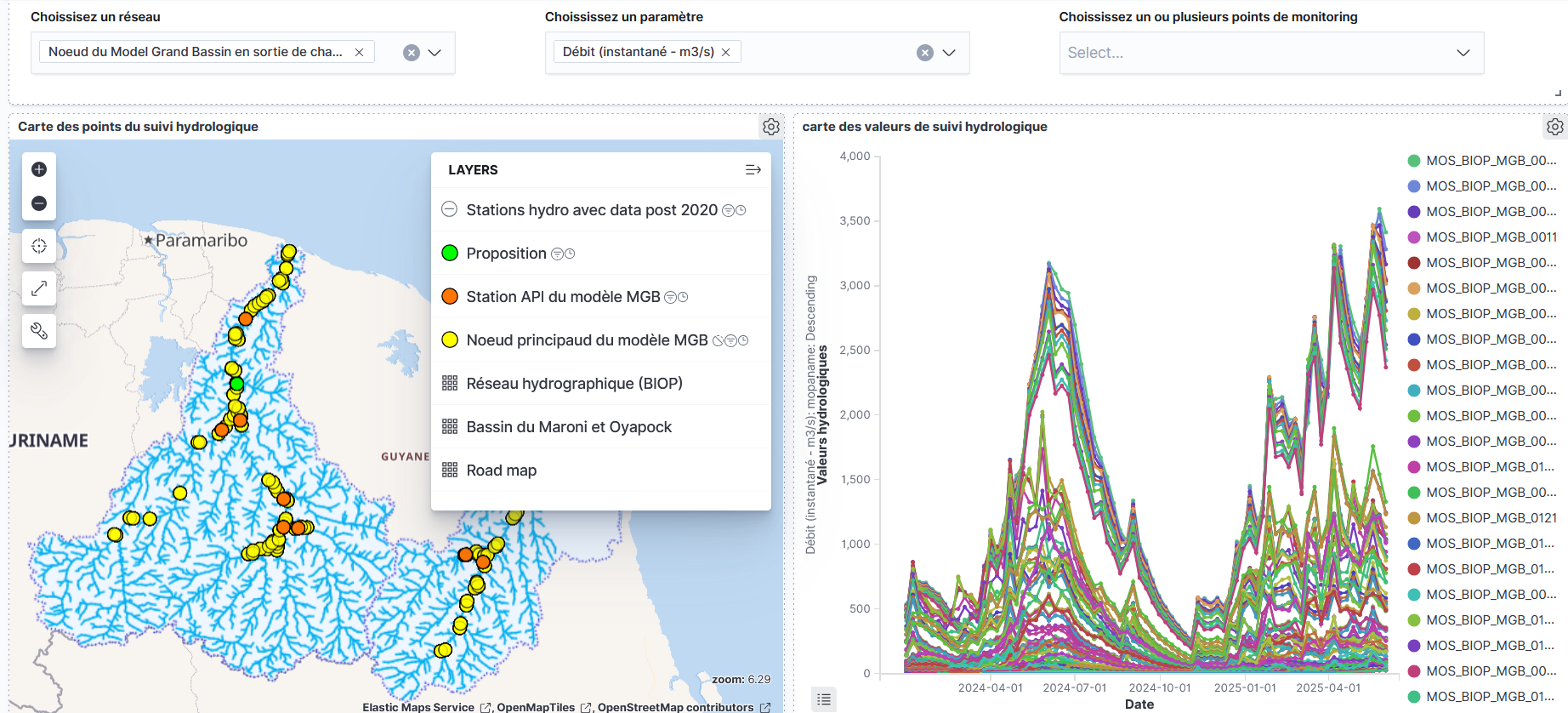Click filter icon beside Stations hydro layer
The width and height of the screenshot is (1568, 713).
coord(728,210)
